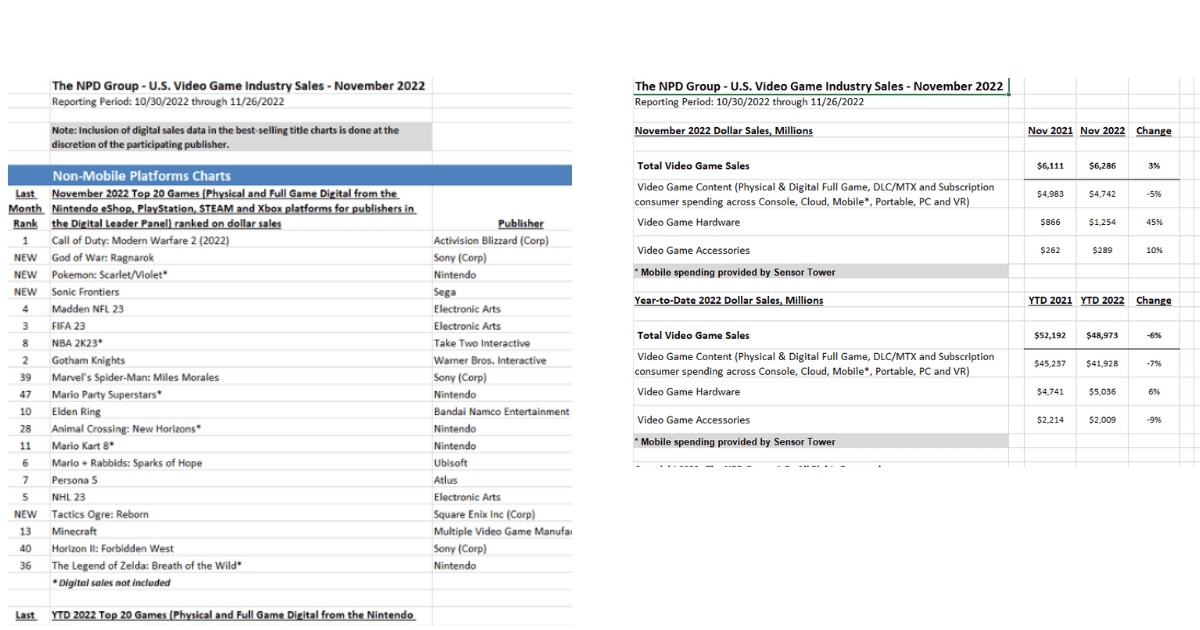Select the $1,254 hardware sales cell
Viewport: 1200px width, 630px height.
click(1102, 222)
